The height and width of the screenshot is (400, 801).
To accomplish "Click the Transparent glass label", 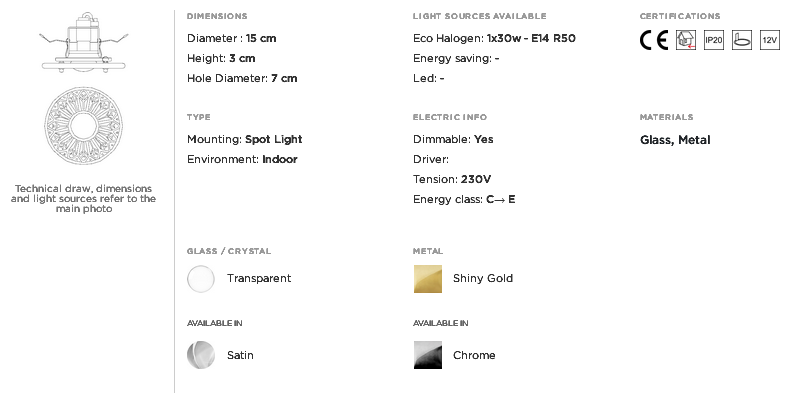I will click(259, 278).
